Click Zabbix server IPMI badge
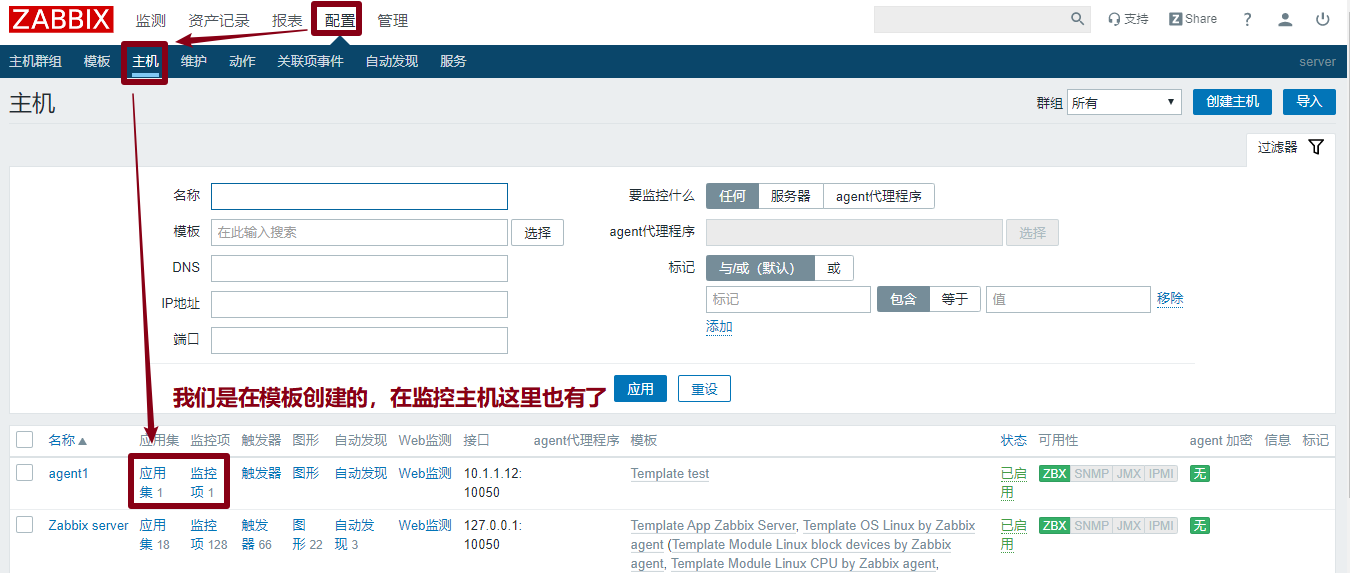This screenshot has width=1350, height=573. [1161, 525]
